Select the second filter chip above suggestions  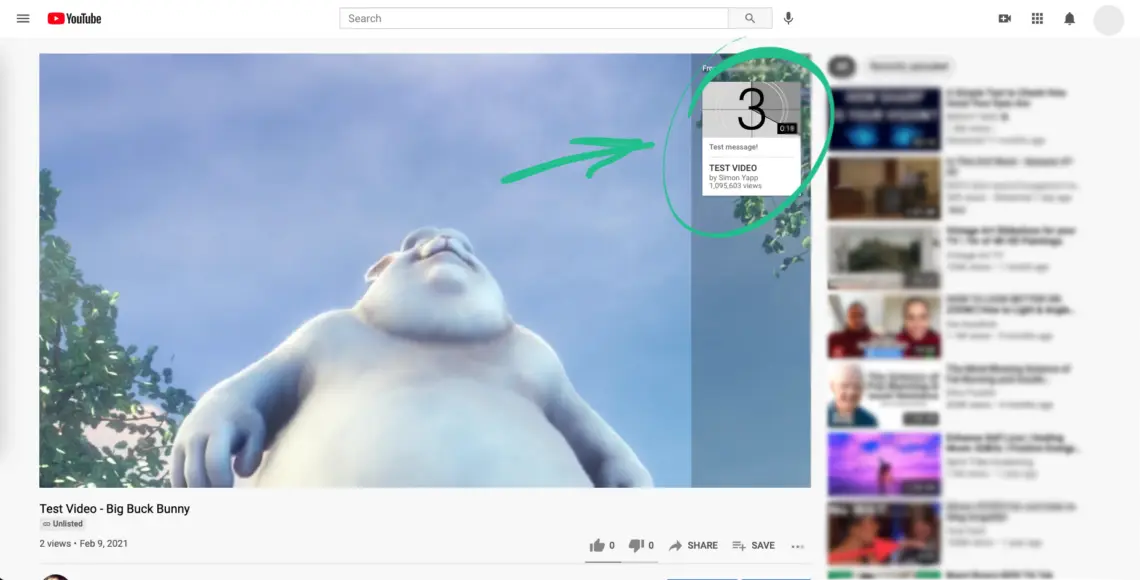tap(908, 66)
